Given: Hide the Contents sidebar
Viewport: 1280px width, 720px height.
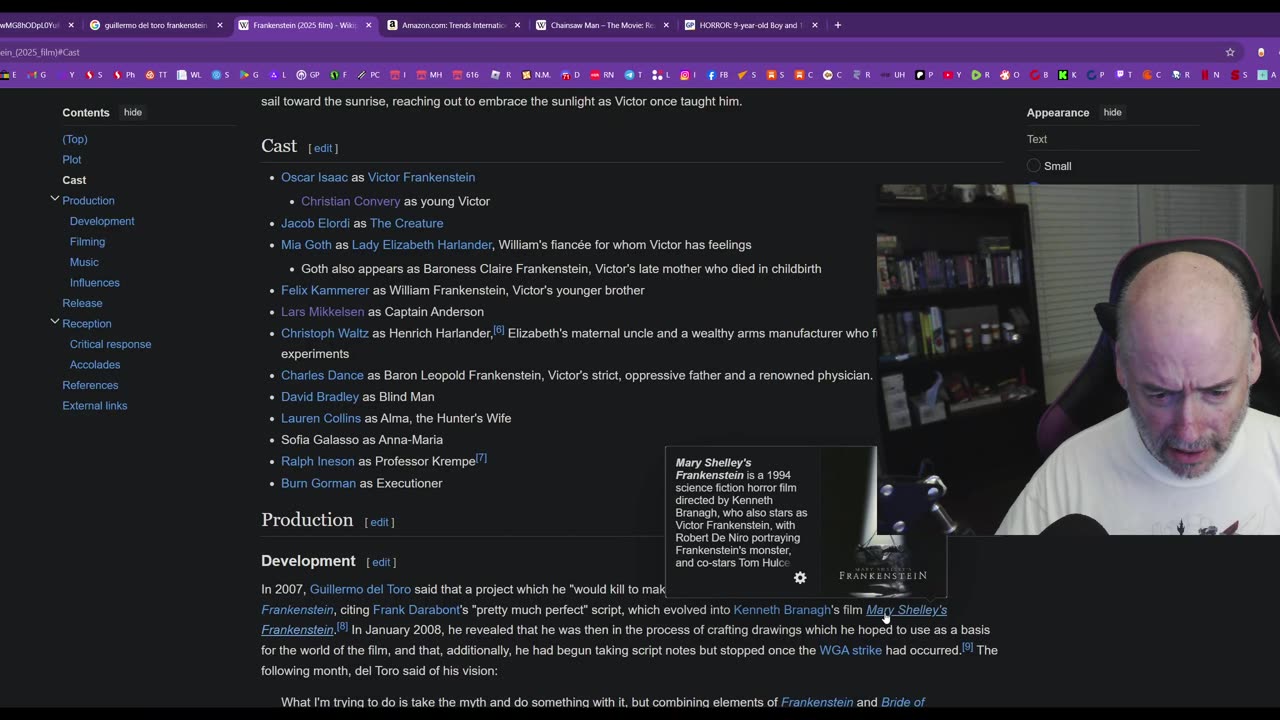Looking at the screenshot, I should (x=133, y=112).
